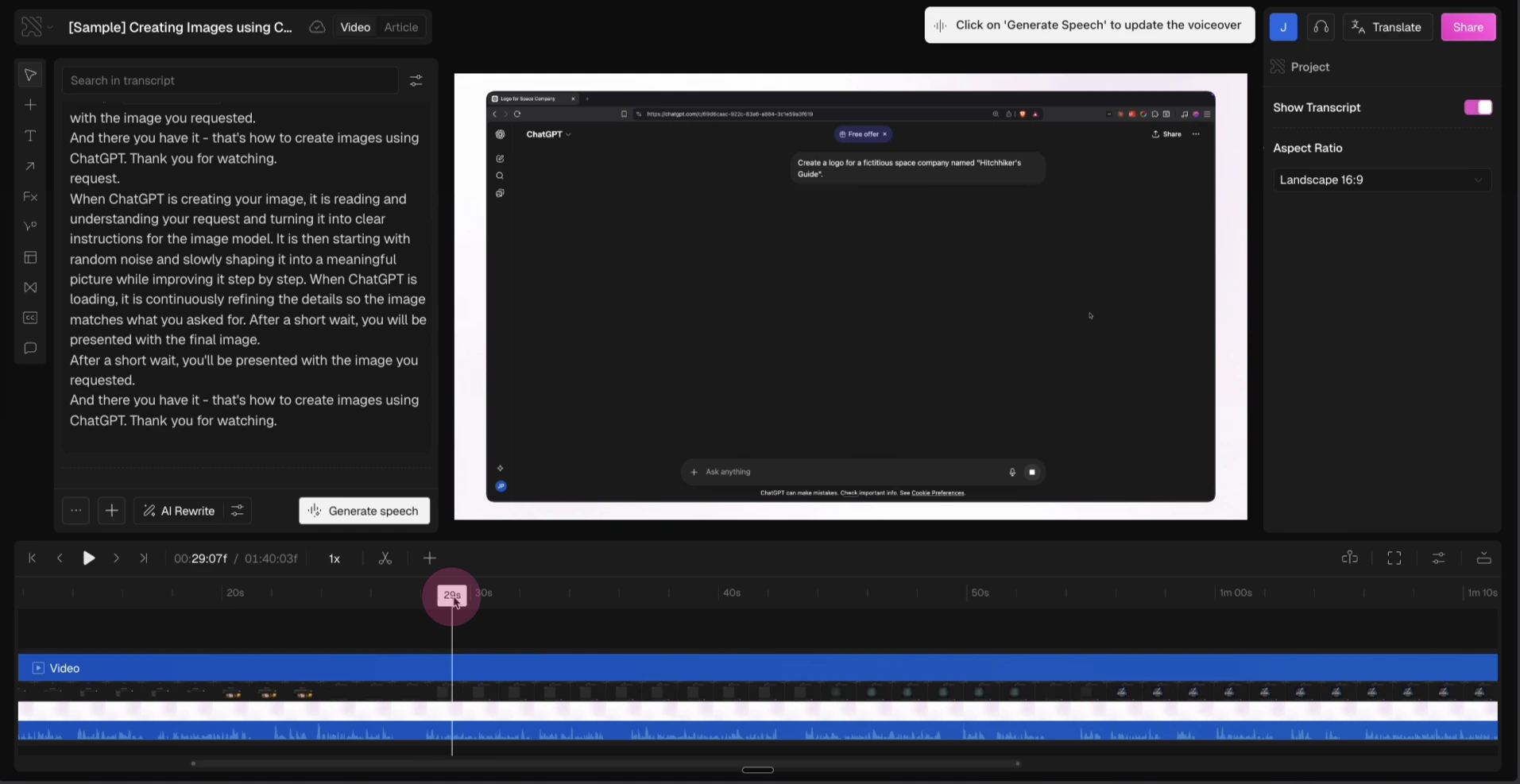The width and height of the screenshot is (1520, 784).
Task: Open the layout templates icon
Action: point(30,257)
